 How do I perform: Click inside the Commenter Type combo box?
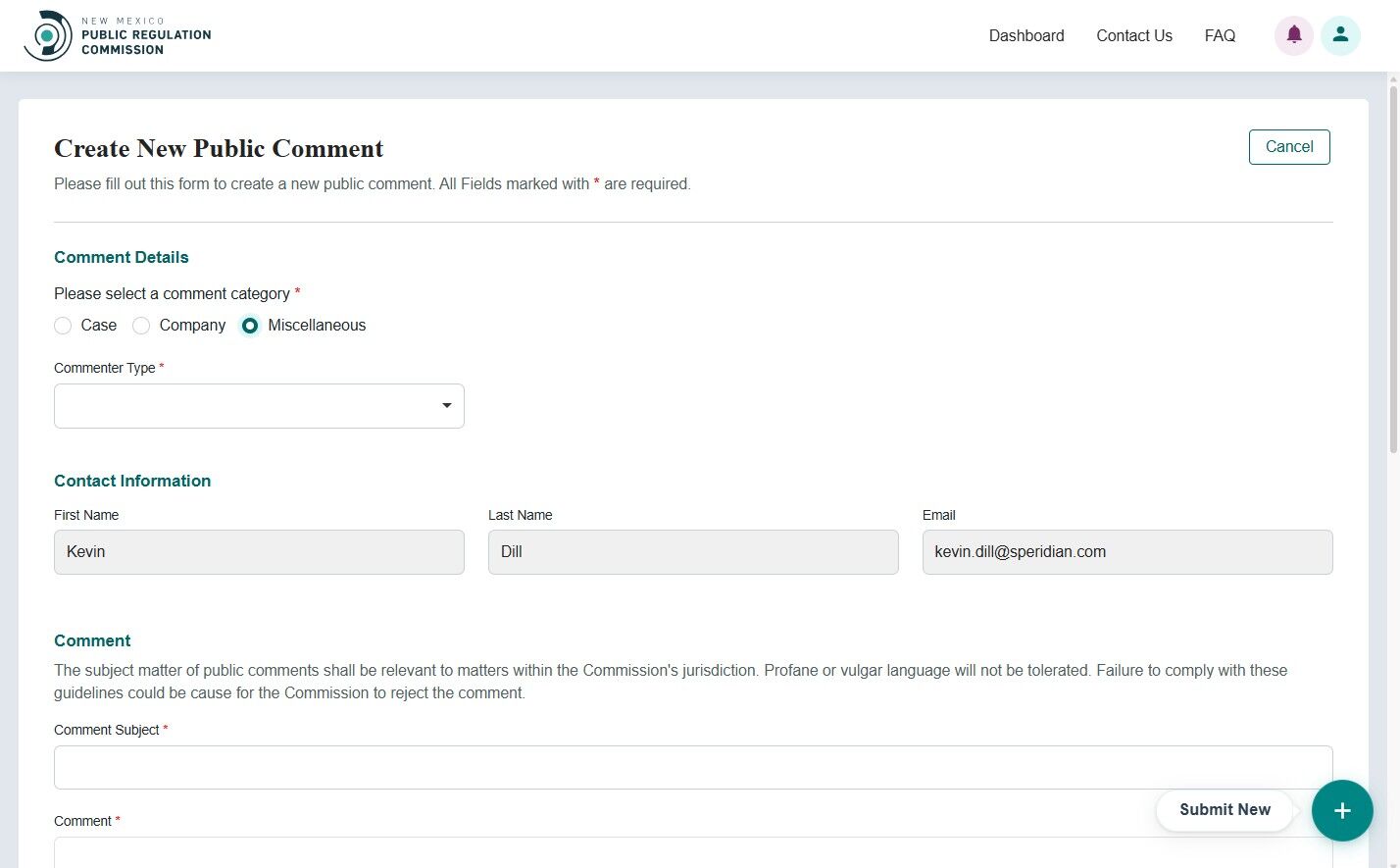tap(245, 405)
